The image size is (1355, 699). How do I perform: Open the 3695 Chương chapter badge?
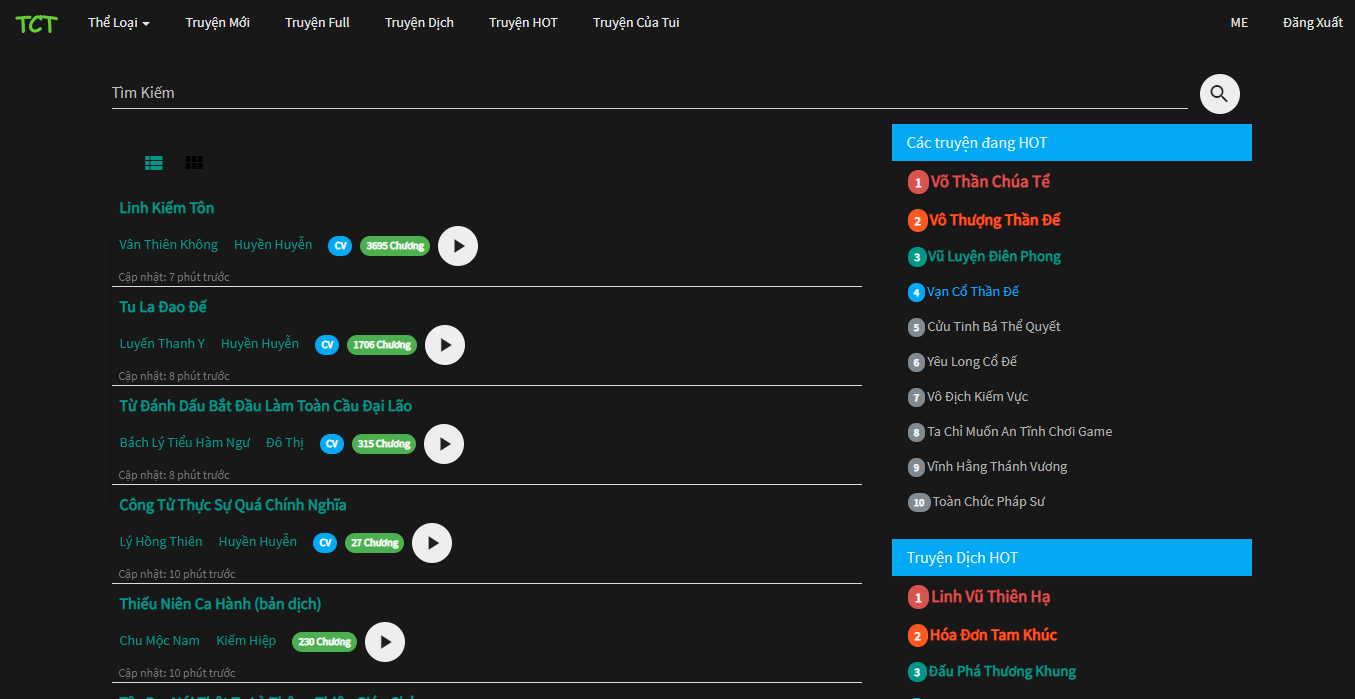pyautogui.click(x=395, y=246)
